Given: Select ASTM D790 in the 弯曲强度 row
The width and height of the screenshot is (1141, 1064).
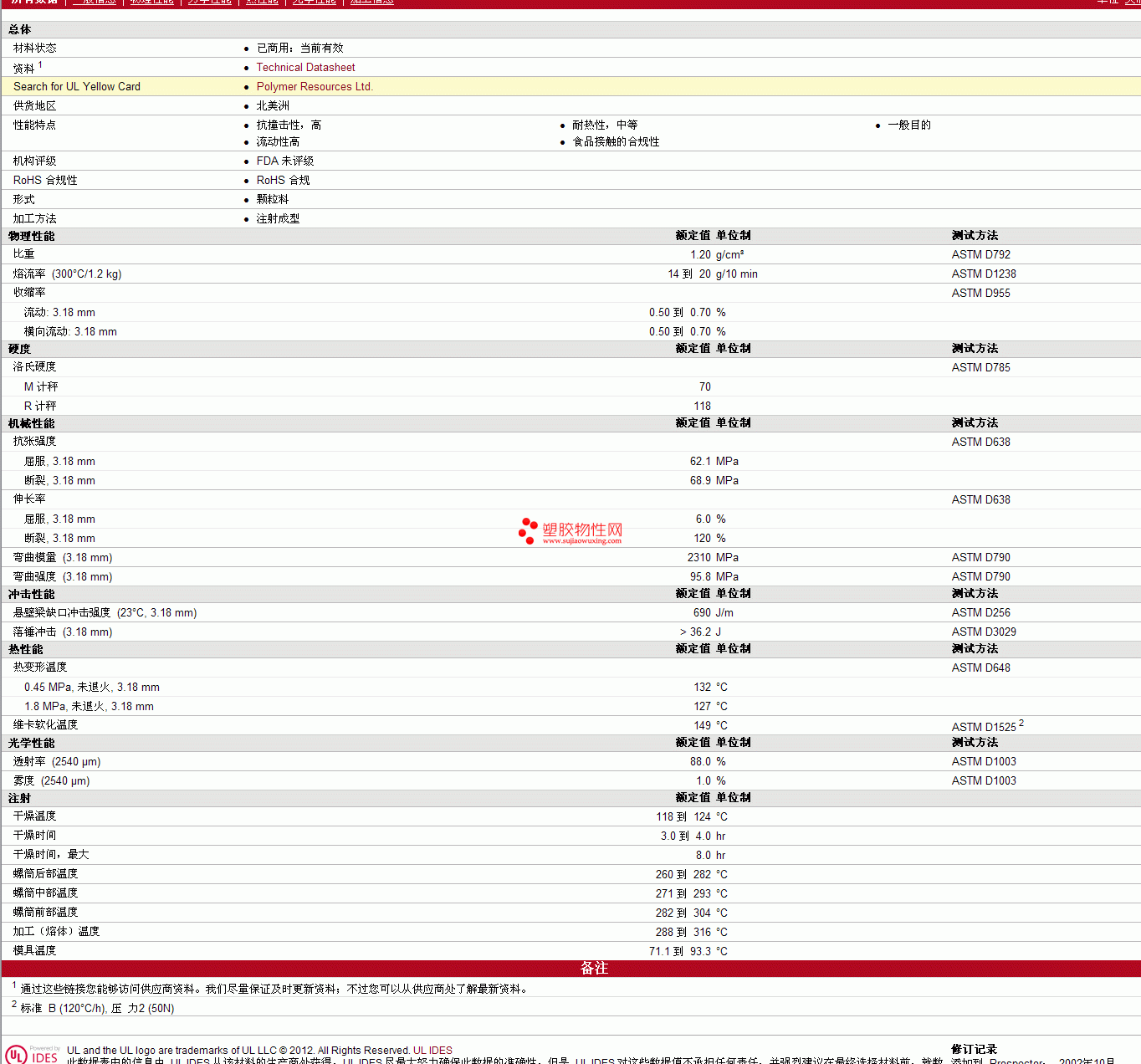Looking at the screenshot, I should pyautogui.click(x=981, y=577).
